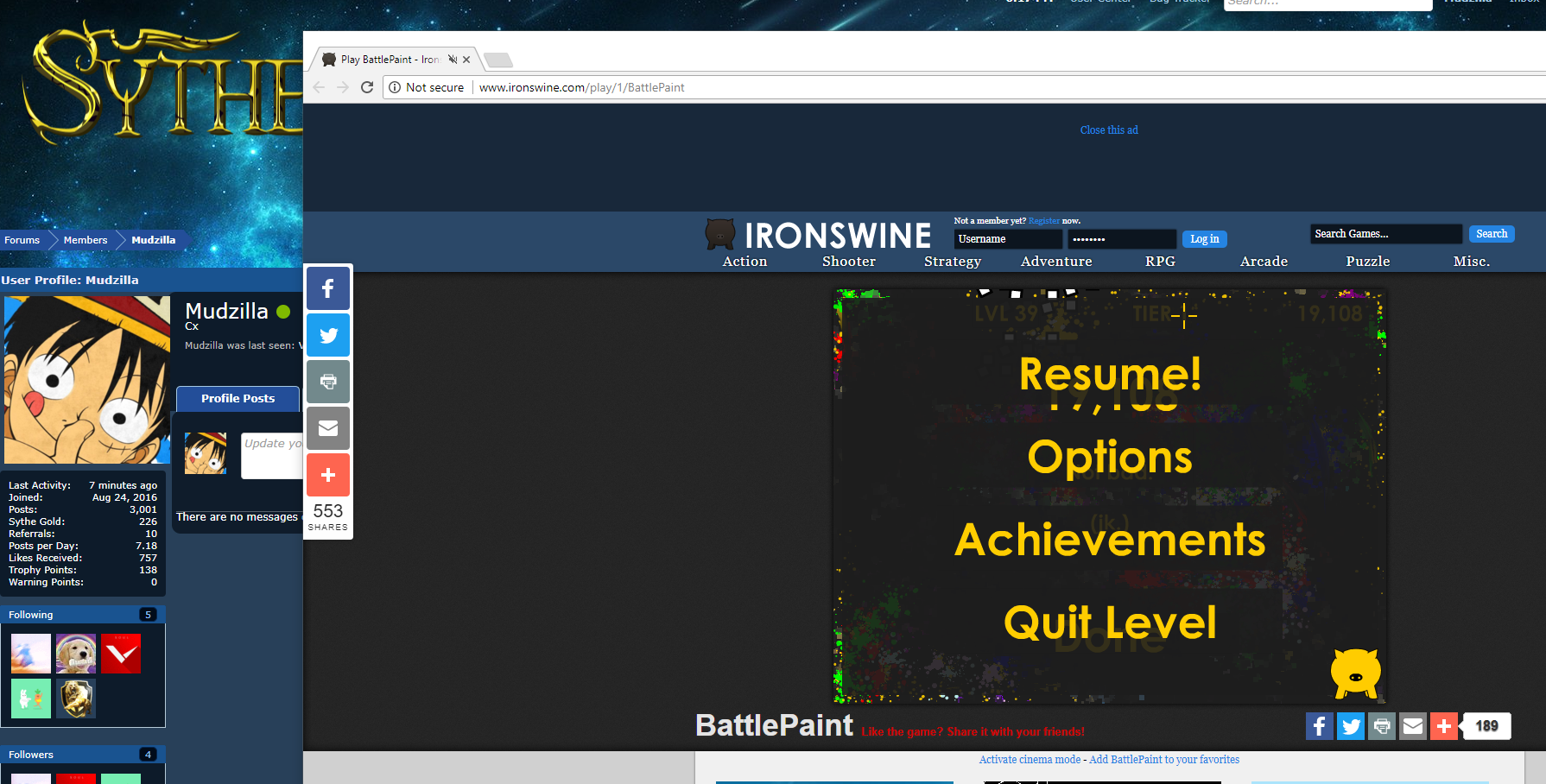
Task: Click Activate cinema mode link
Action: [1030, 760]
